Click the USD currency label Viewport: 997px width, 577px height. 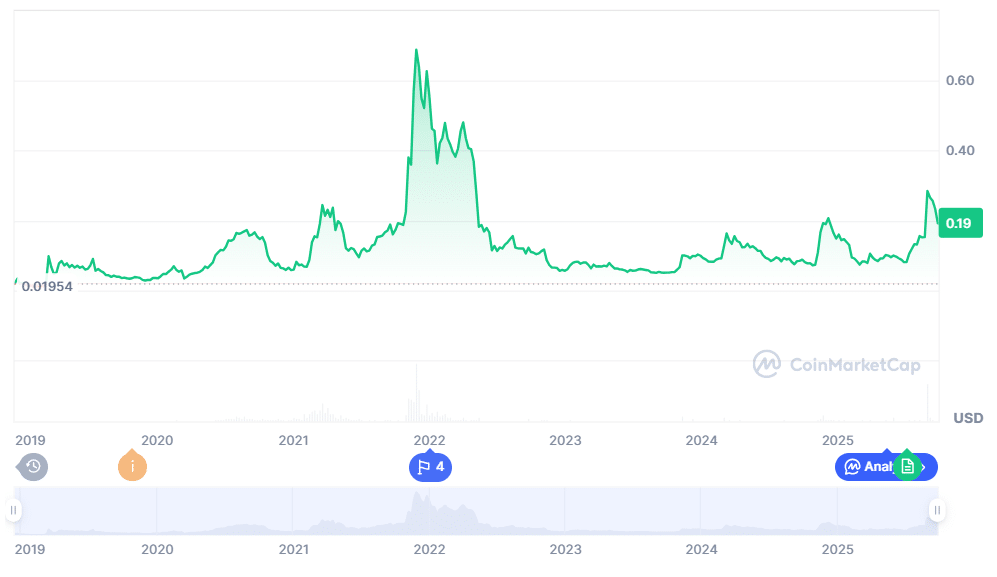point(968,417)
